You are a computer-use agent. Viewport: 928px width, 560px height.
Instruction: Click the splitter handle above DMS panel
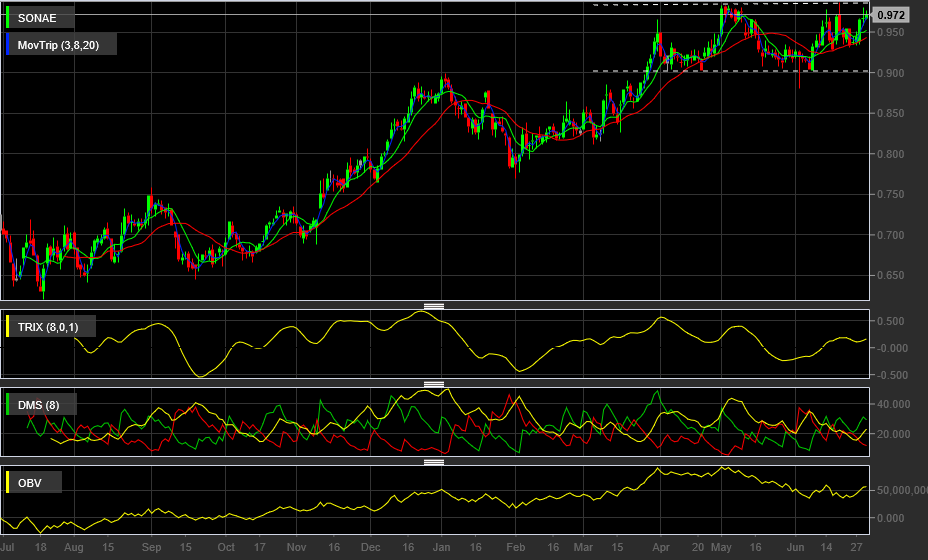pos(434,384)
